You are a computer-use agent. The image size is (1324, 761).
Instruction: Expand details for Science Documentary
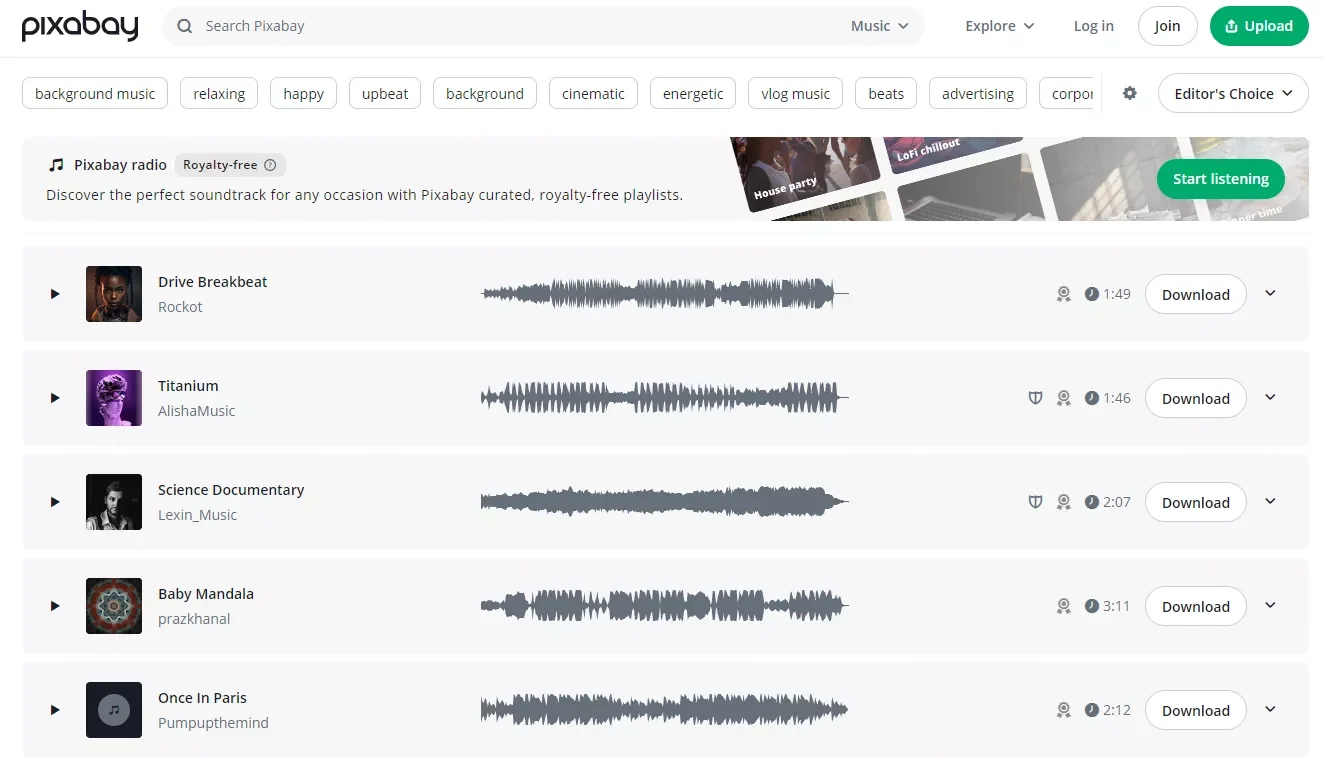(x=1271, y=502)
